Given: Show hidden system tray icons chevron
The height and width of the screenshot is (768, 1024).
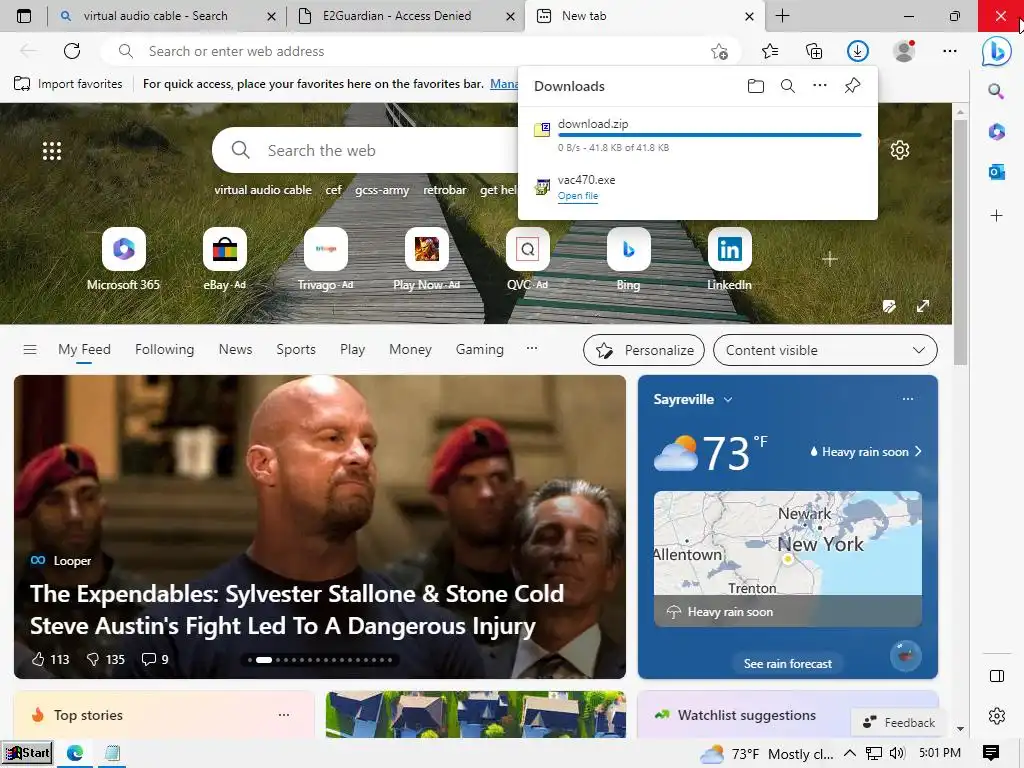Looking at the screenshot, I should tap(850, 753).
